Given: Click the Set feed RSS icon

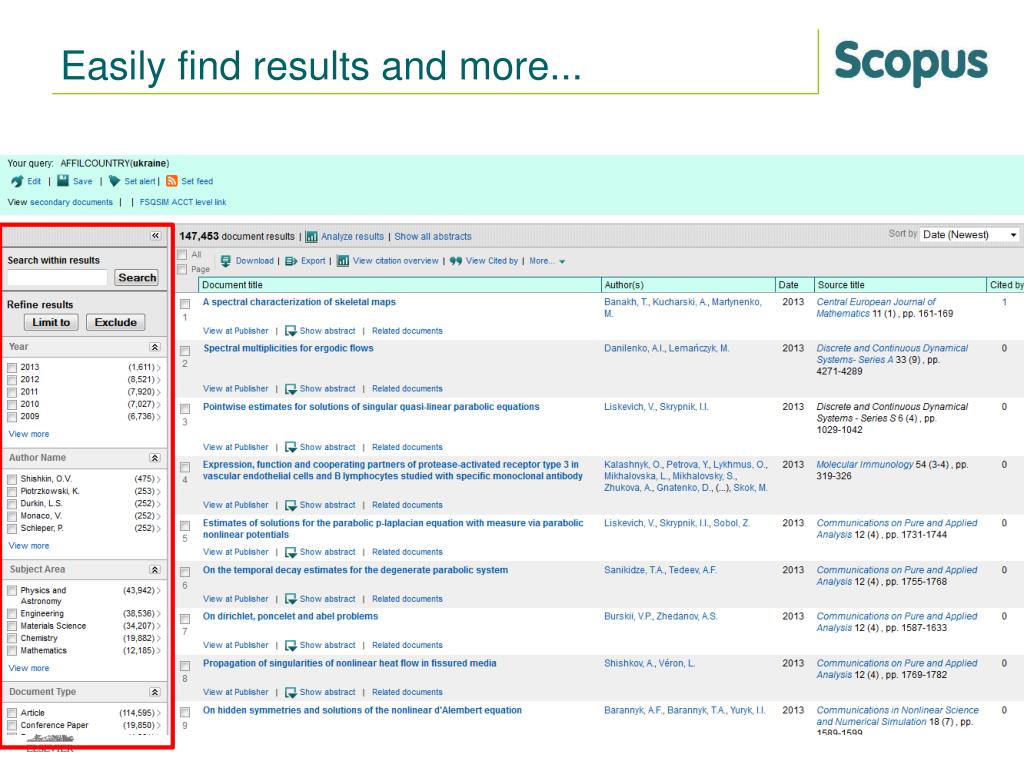Looking at the screenshot, I should (172, 181).
